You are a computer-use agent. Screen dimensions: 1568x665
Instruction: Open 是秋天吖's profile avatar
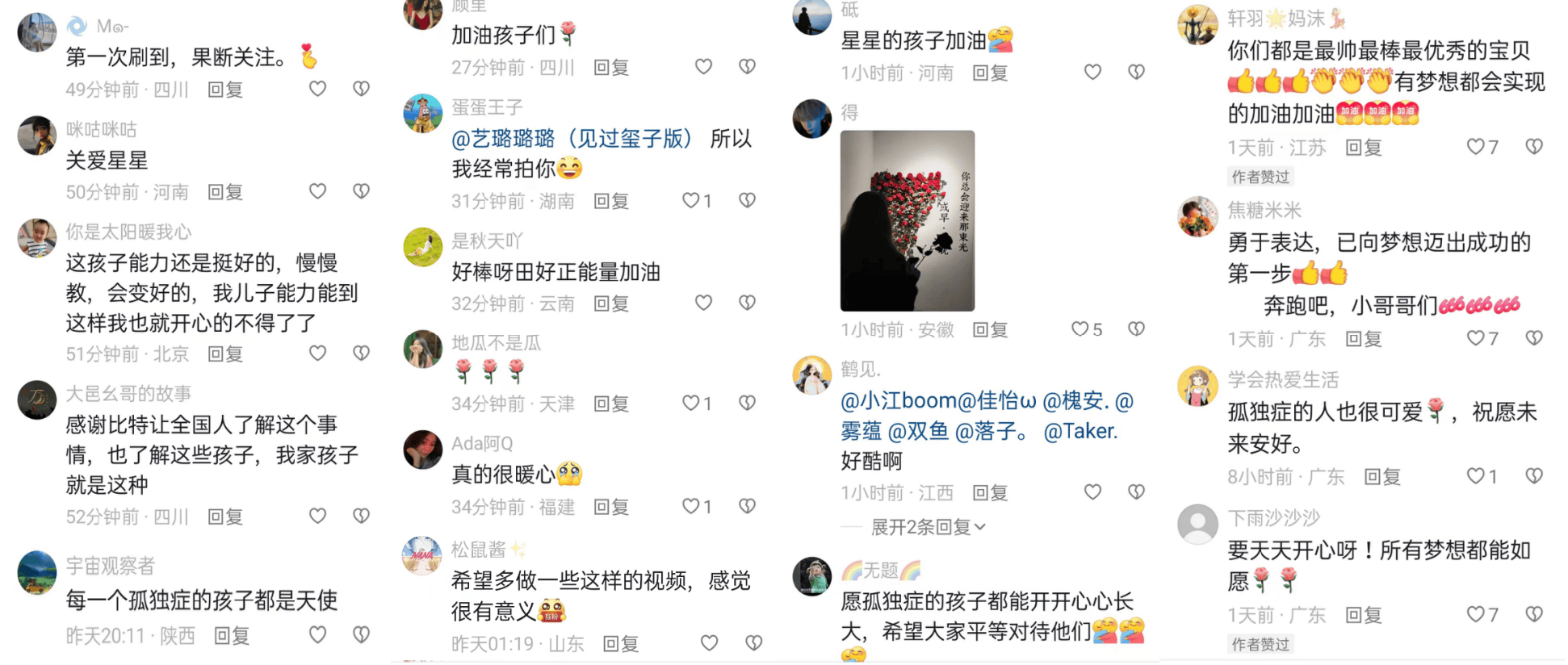tap(423, 247)
